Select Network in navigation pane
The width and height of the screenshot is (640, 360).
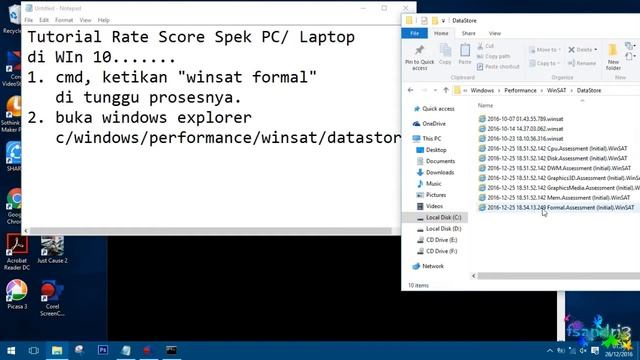click(x=428, y=266)
